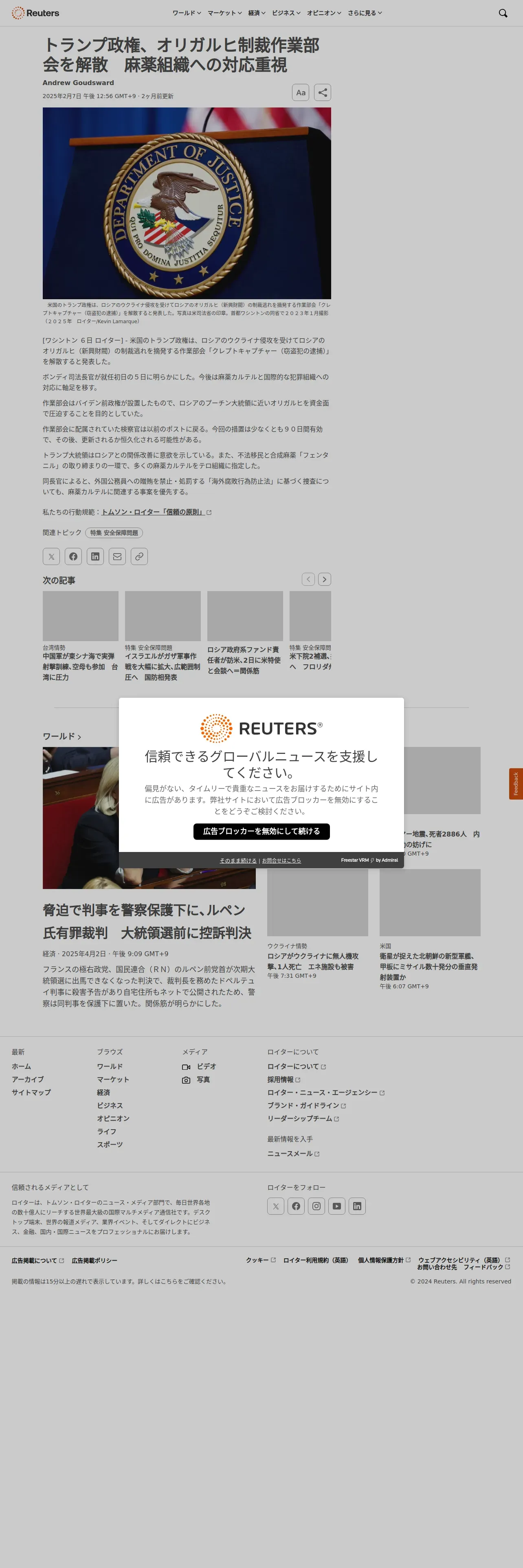Open ロイター・ニュース・エージェンシー link

326,1093
